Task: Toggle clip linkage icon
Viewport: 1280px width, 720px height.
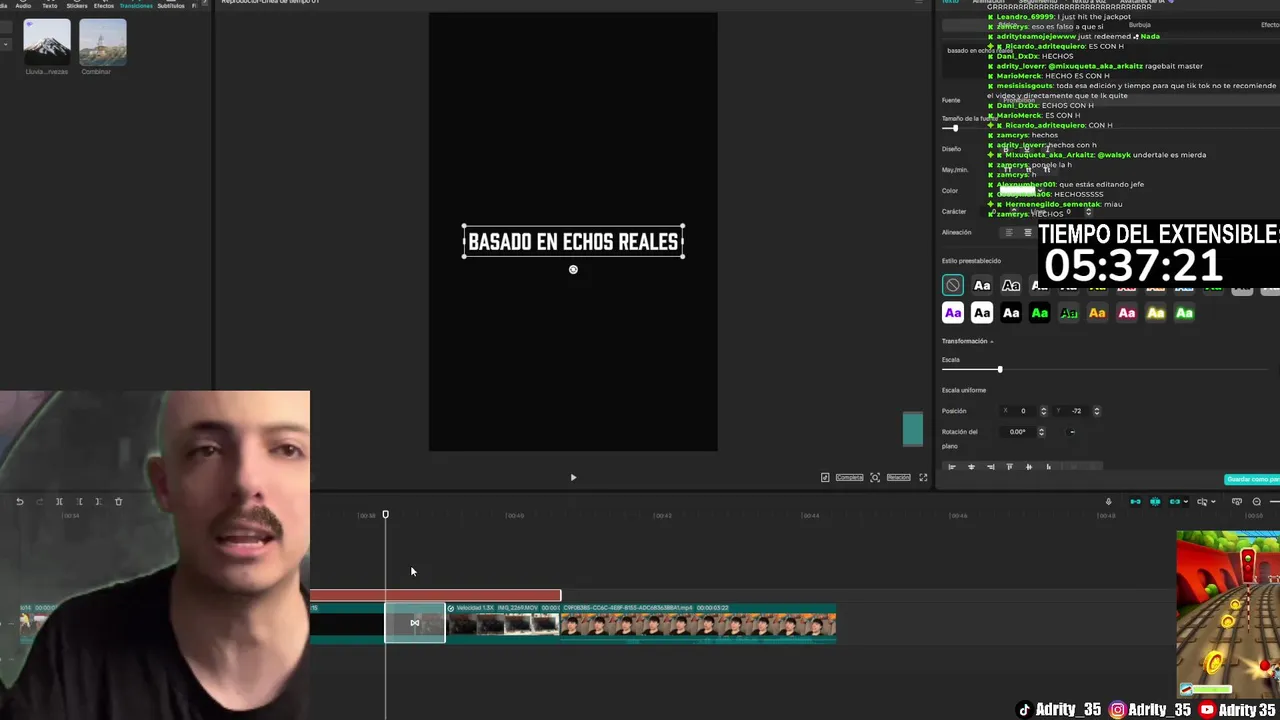Action: [x=1175, y=501]
